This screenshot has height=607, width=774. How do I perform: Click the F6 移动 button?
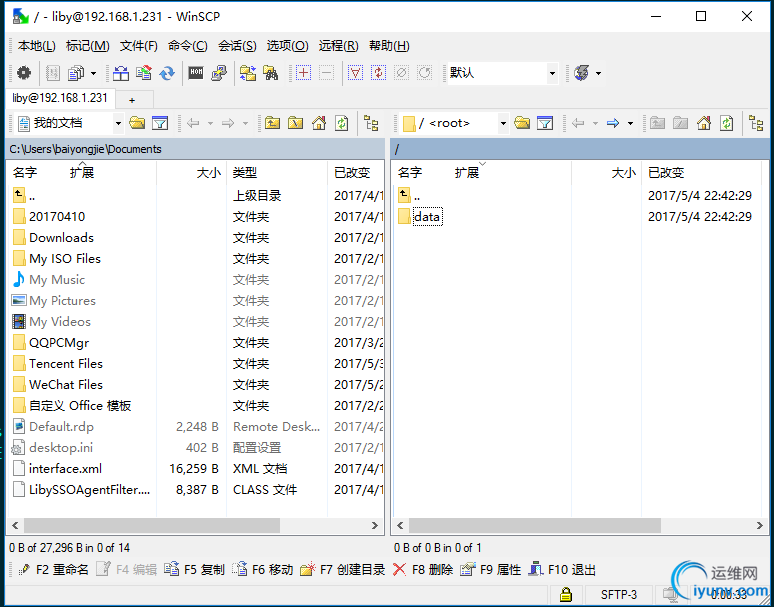262,569
